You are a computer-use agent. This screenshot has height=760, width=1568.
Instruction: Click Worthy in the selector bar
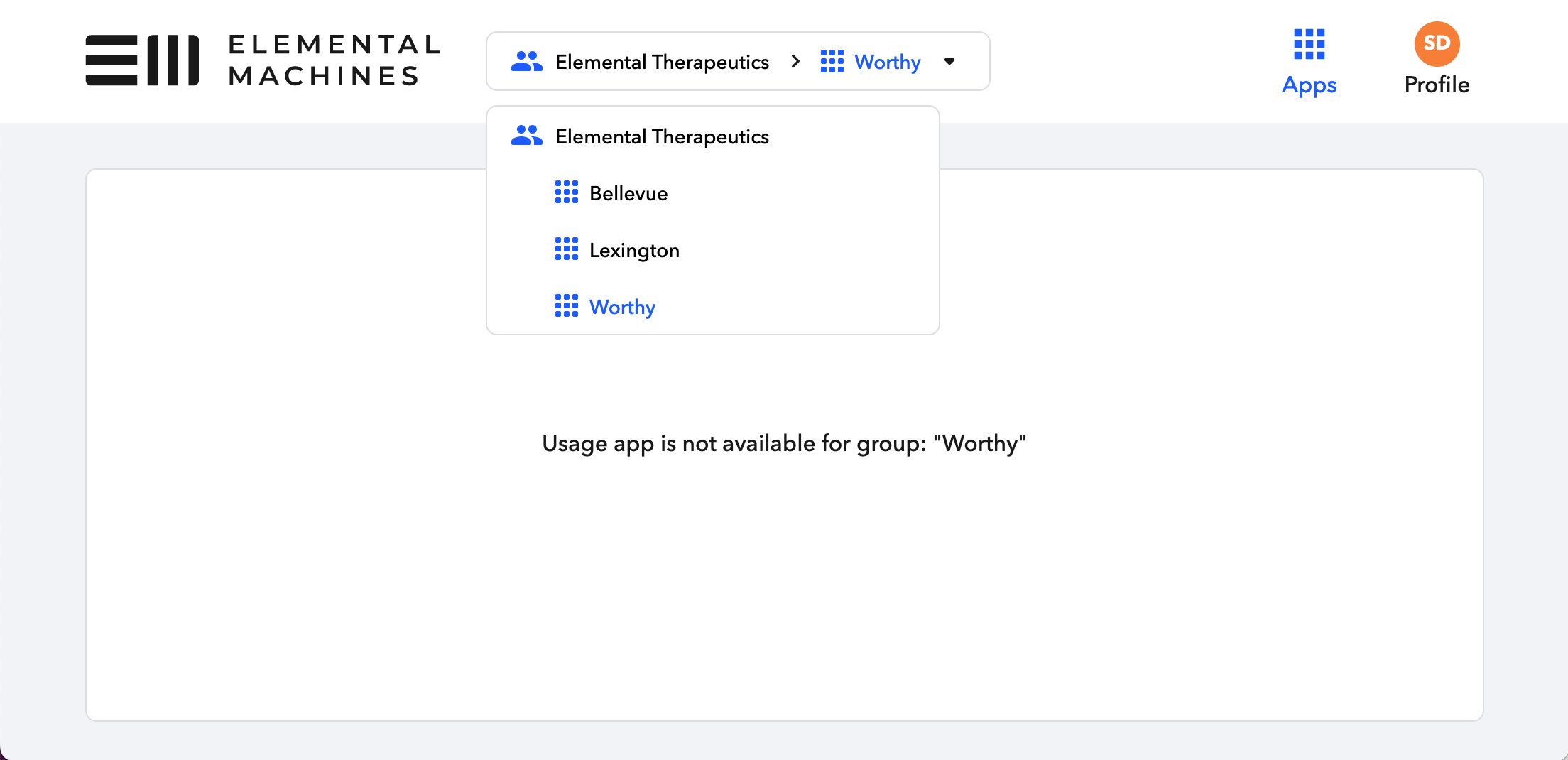888,63
